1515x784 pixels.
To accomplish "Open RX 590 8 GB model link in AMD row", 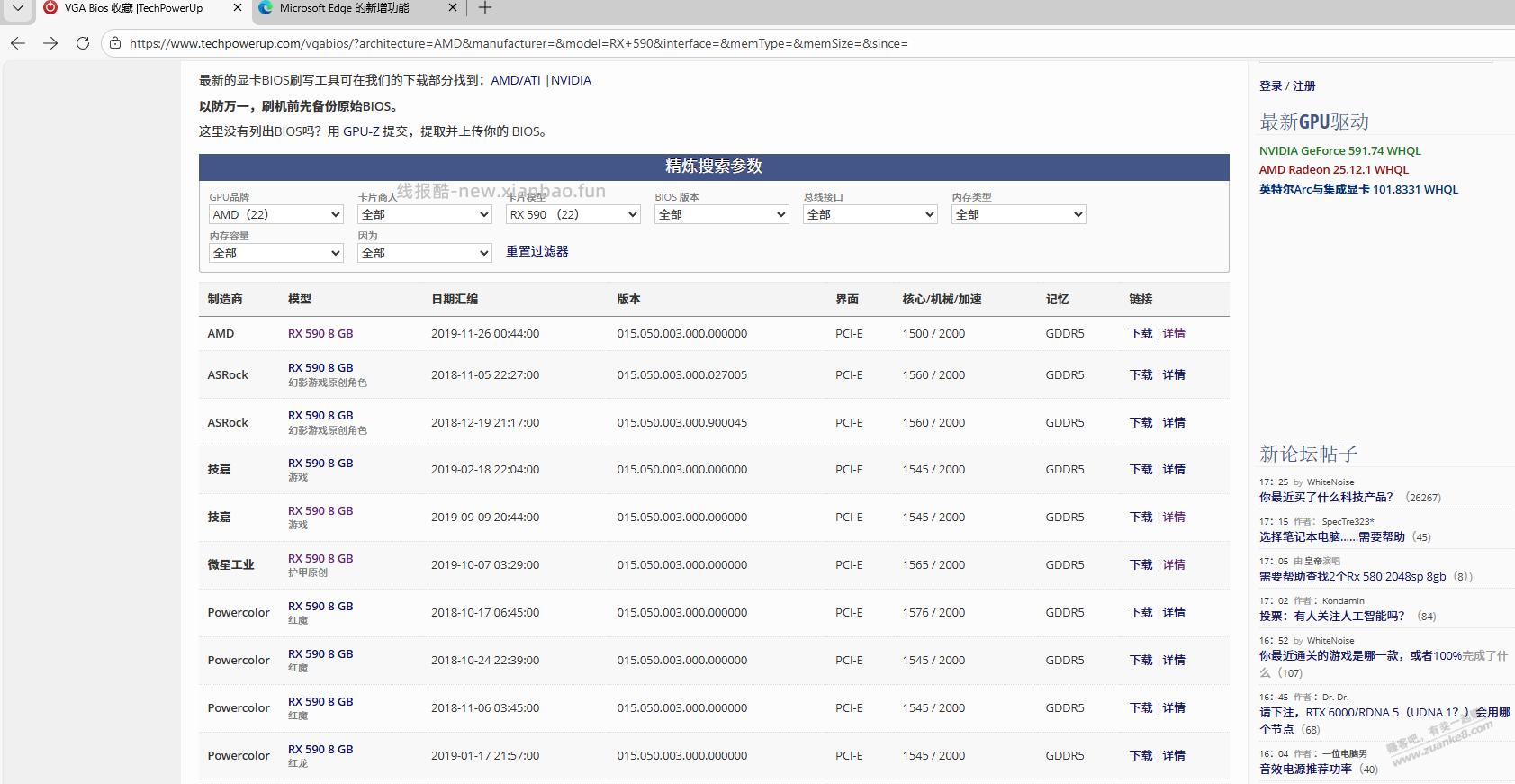I will tap(320, 333).
